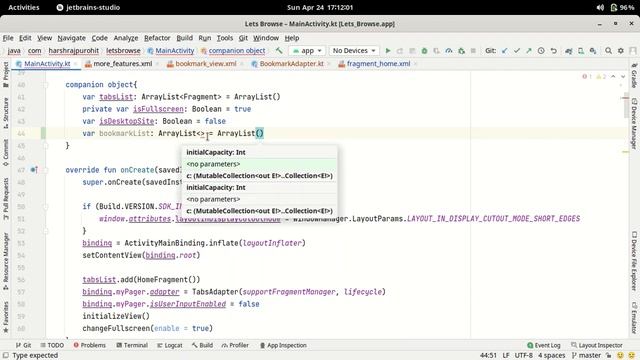Open the 4 spaces indent selector

551,356
